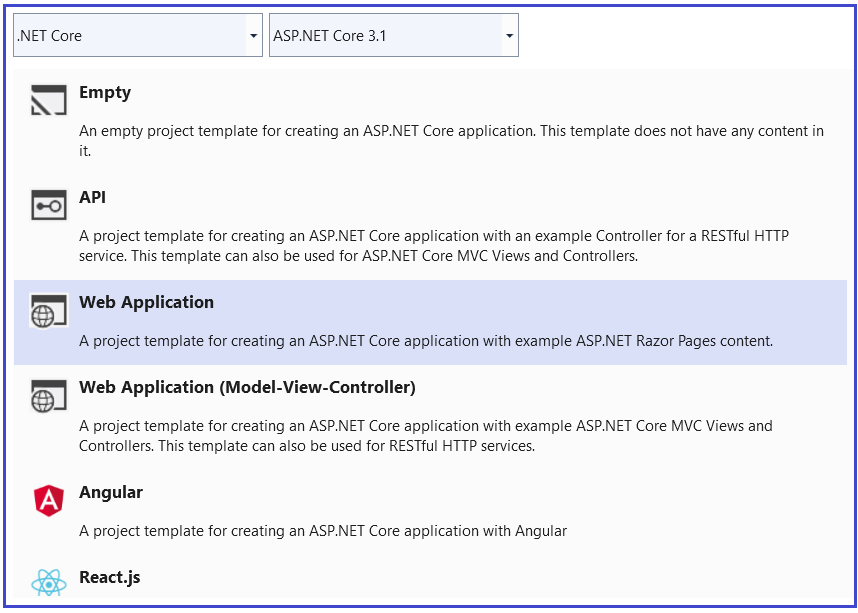Select the Web Application title
Screen dimensions: 858x613
point(146,302)
